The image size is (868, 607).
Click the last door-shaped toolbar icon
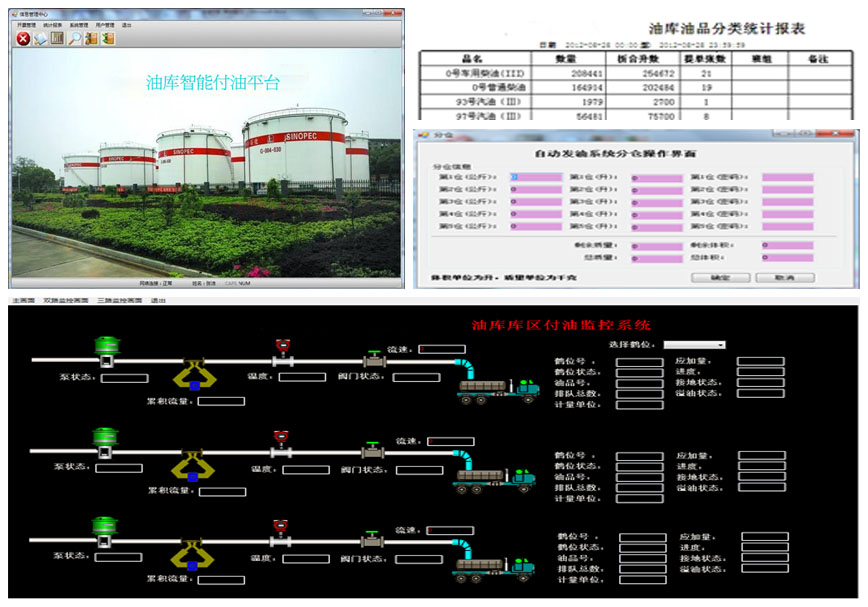click(107, 39)
